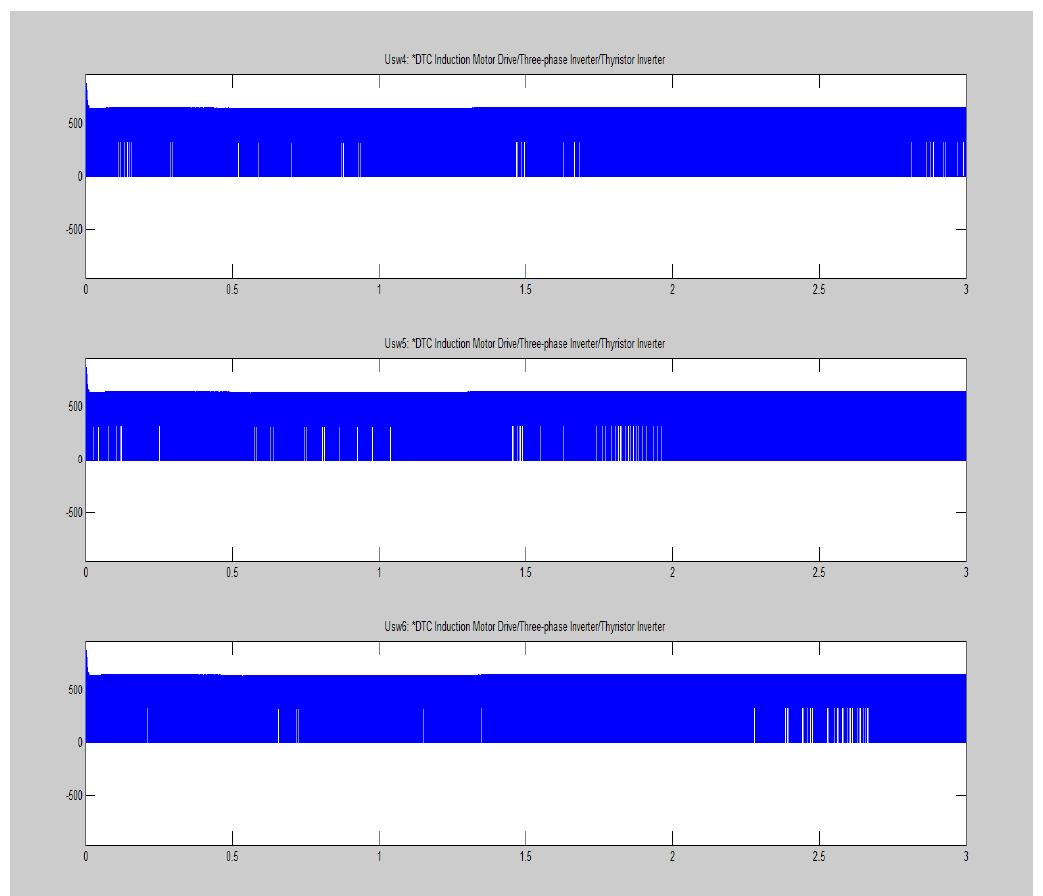Click the 2 x-axis label under Usw5 plot
The width and height of the screenshot is (1043, 896).
[x=672, y=572]
